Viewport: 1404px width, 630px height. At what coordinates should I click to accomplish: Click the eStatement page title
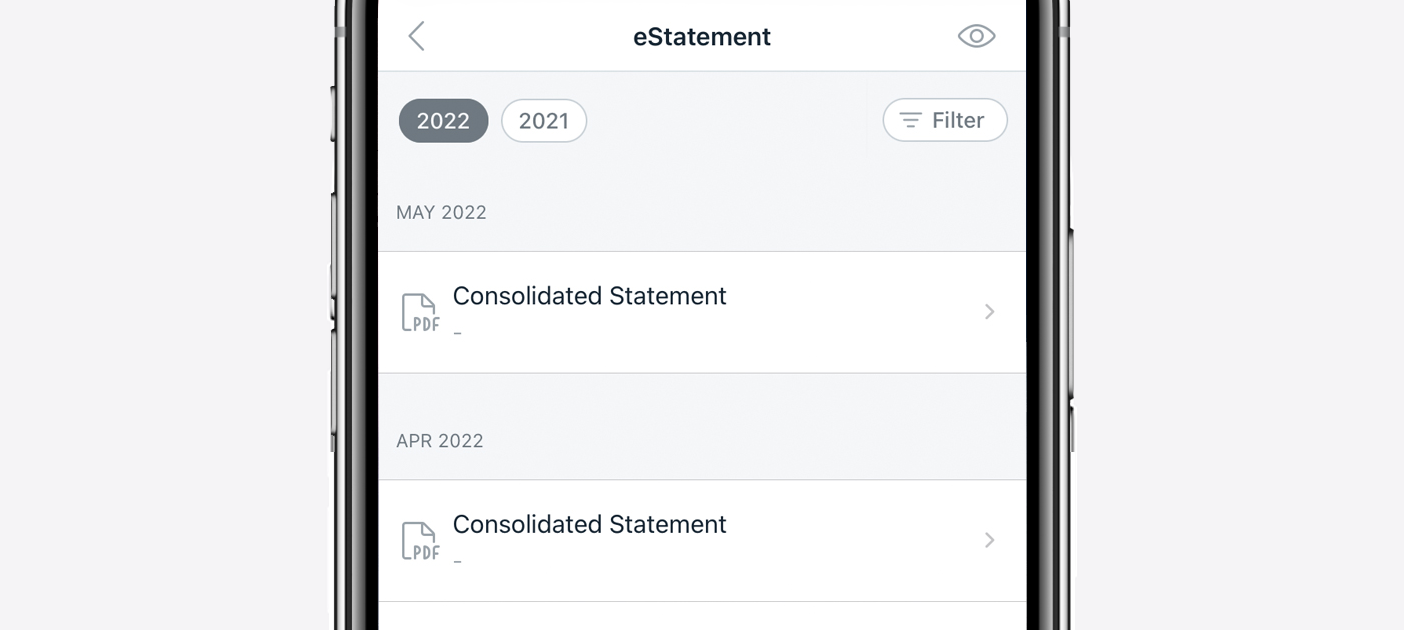(x=701, y=37)
